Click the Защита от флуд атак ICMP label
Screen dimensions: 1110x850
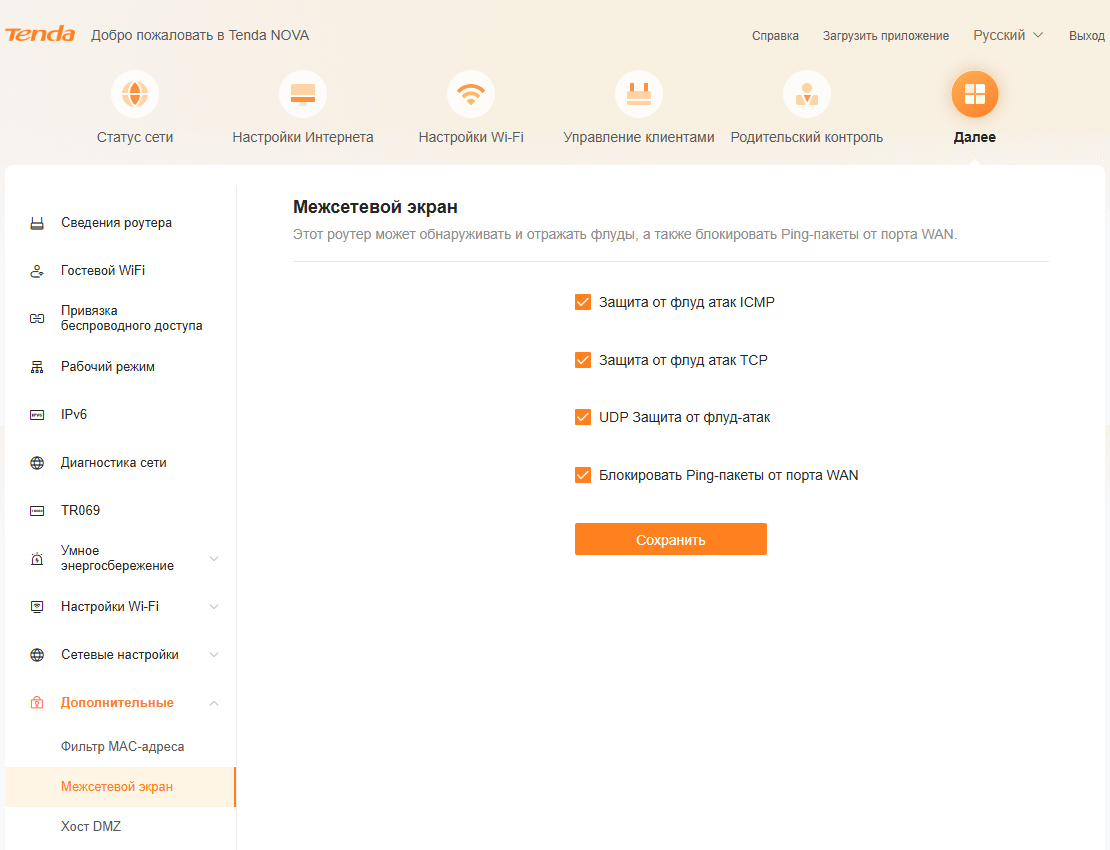pos(687,302)
